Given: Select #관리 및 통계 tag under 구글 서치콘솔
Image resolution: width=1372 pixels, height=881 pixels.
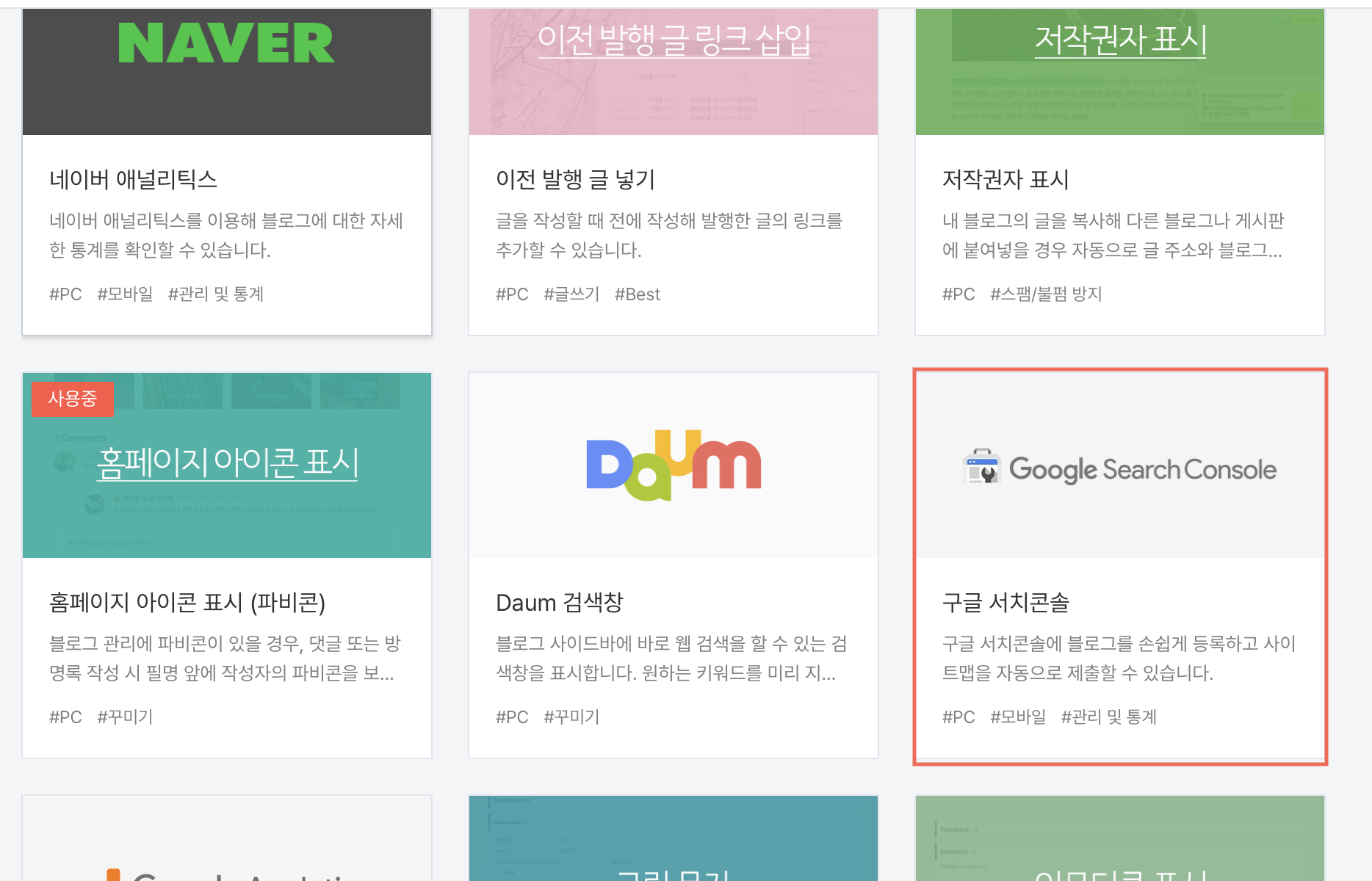Looking at the screenshot, I should [x=1109, y=717].
